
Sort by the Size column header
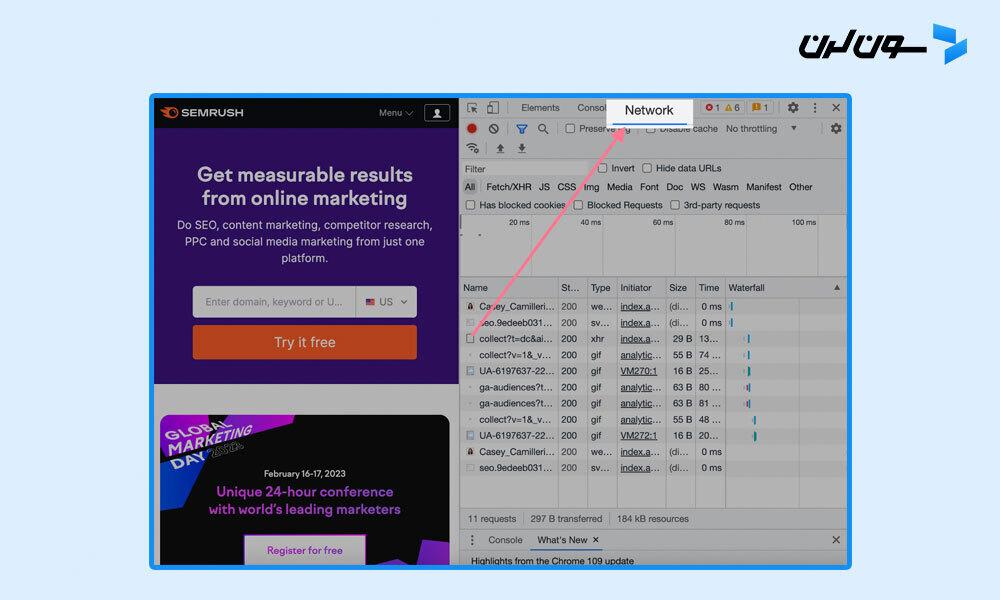[x=680, y=288]
